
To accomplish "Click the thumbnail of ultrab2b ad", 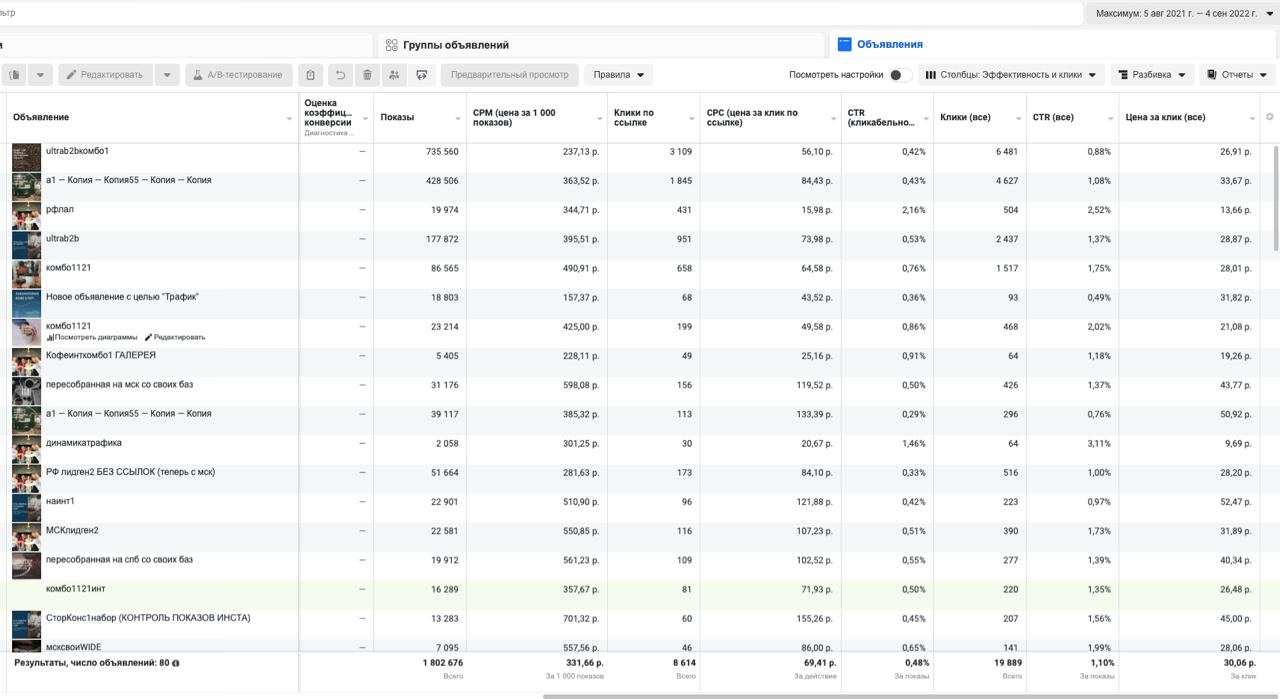I will coord(26,245).
